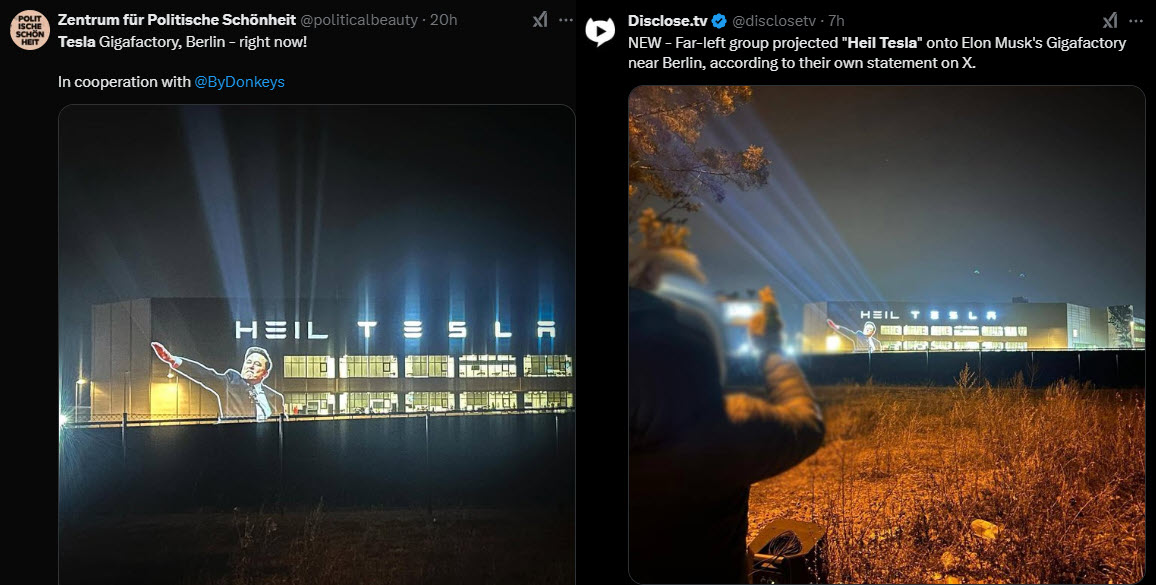This screenshot has height=585, width=1156.
Task: Click the Disclose.tv play-logo avatar
Action: click(x=600, y=31)
